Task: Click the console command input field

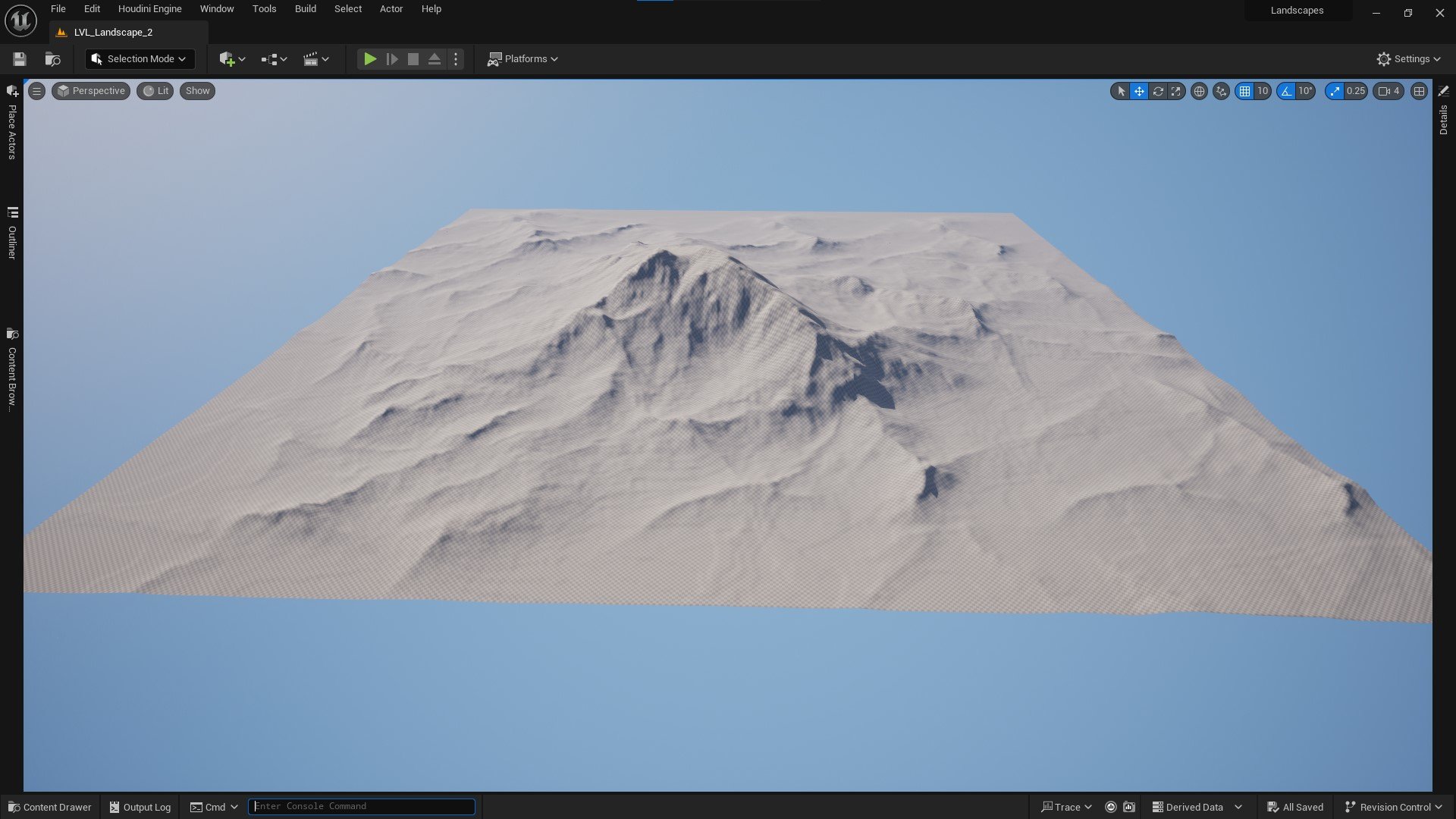Action: point(362,806)
